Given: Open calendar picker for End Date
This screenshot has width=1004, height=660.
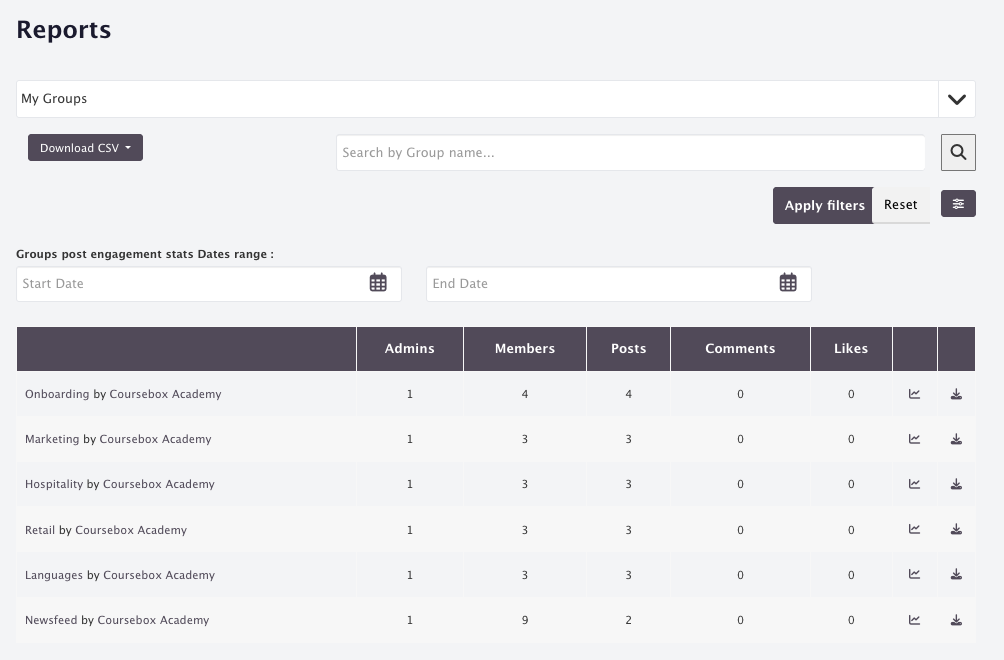Looking at the screenshot, I should pyautogui.click(x=788, y=282).
